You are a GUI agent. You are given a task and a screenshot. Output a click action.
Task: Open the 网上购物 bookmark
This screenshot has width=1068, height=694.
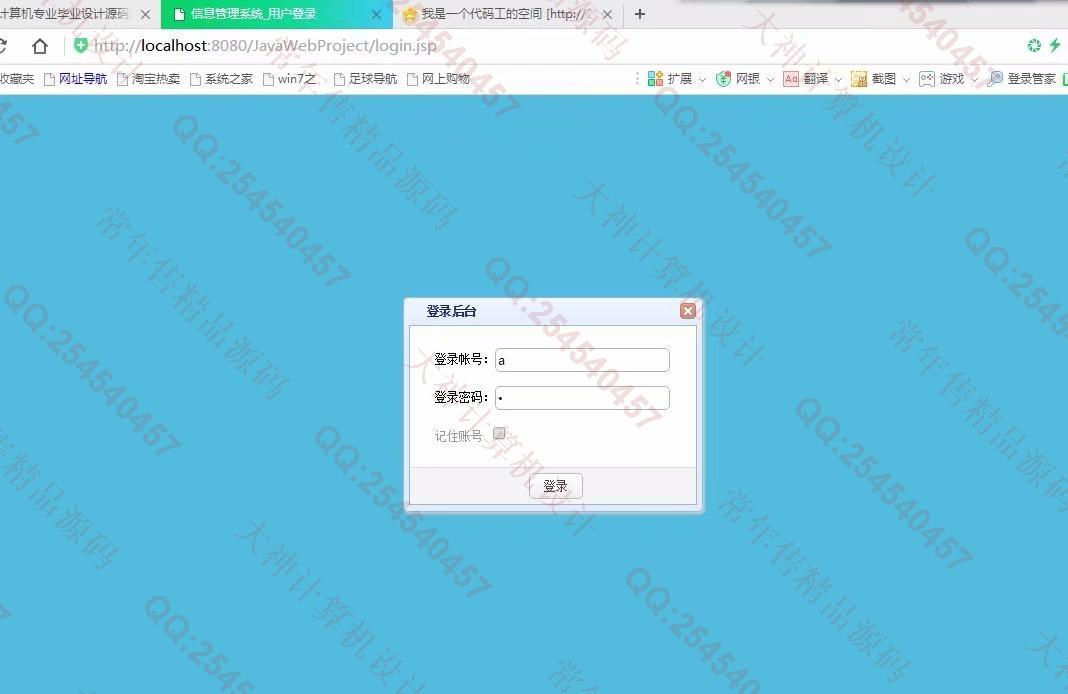[x=438, y=79]
